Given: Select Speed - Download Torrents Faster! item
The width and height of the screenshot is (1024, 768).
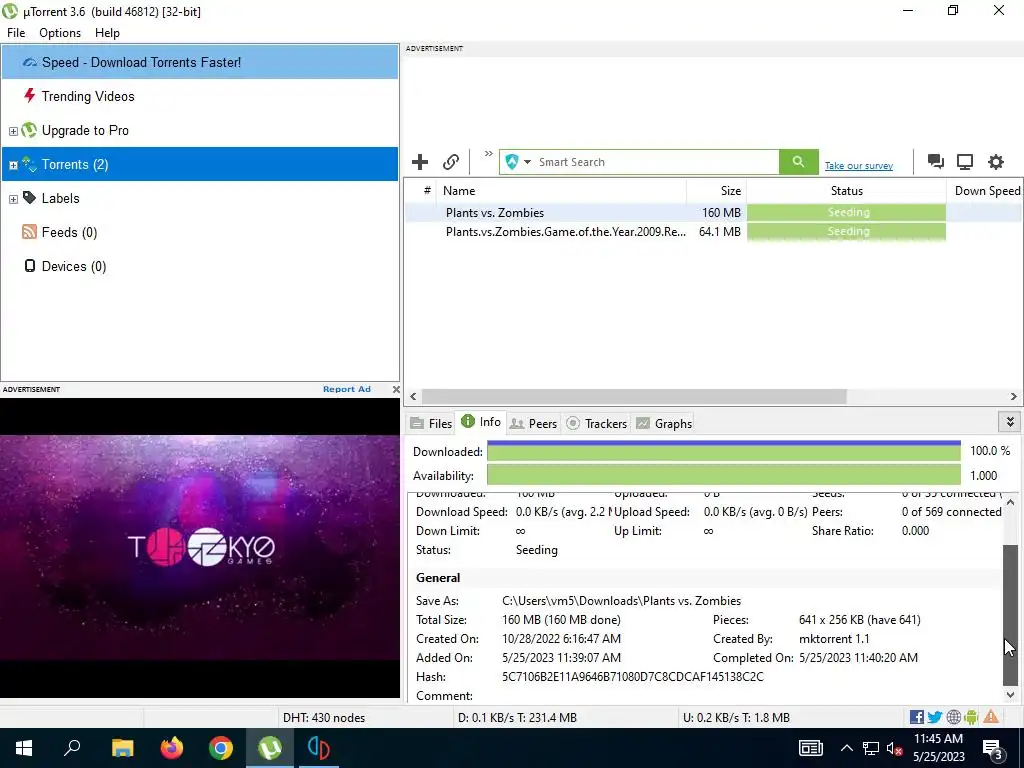Looking at the screenshot, I should (x=200, y=62).
